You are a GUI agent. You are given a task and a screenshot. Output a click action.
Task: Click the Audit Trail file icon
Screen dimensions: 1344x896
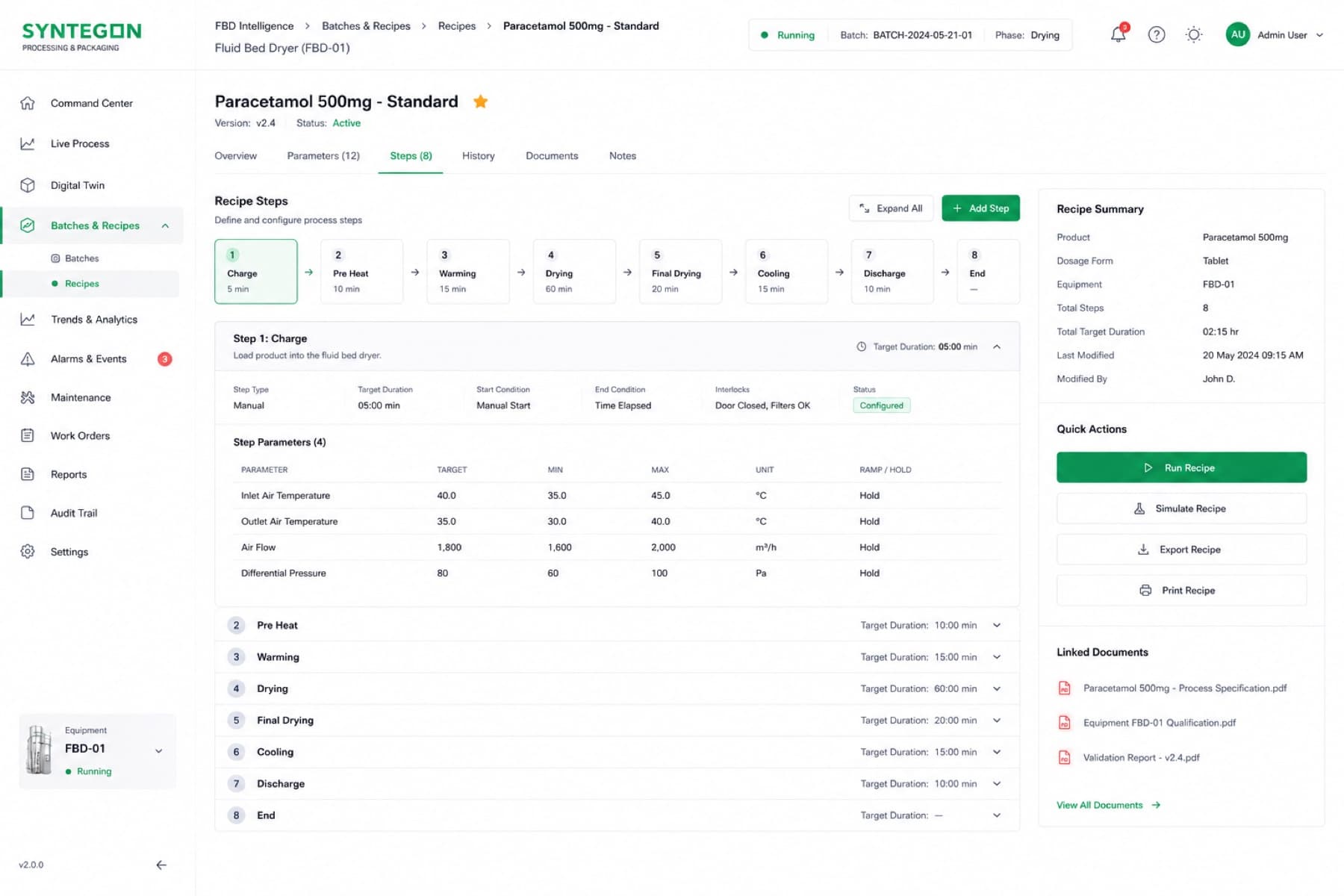[x=28, y=513]
